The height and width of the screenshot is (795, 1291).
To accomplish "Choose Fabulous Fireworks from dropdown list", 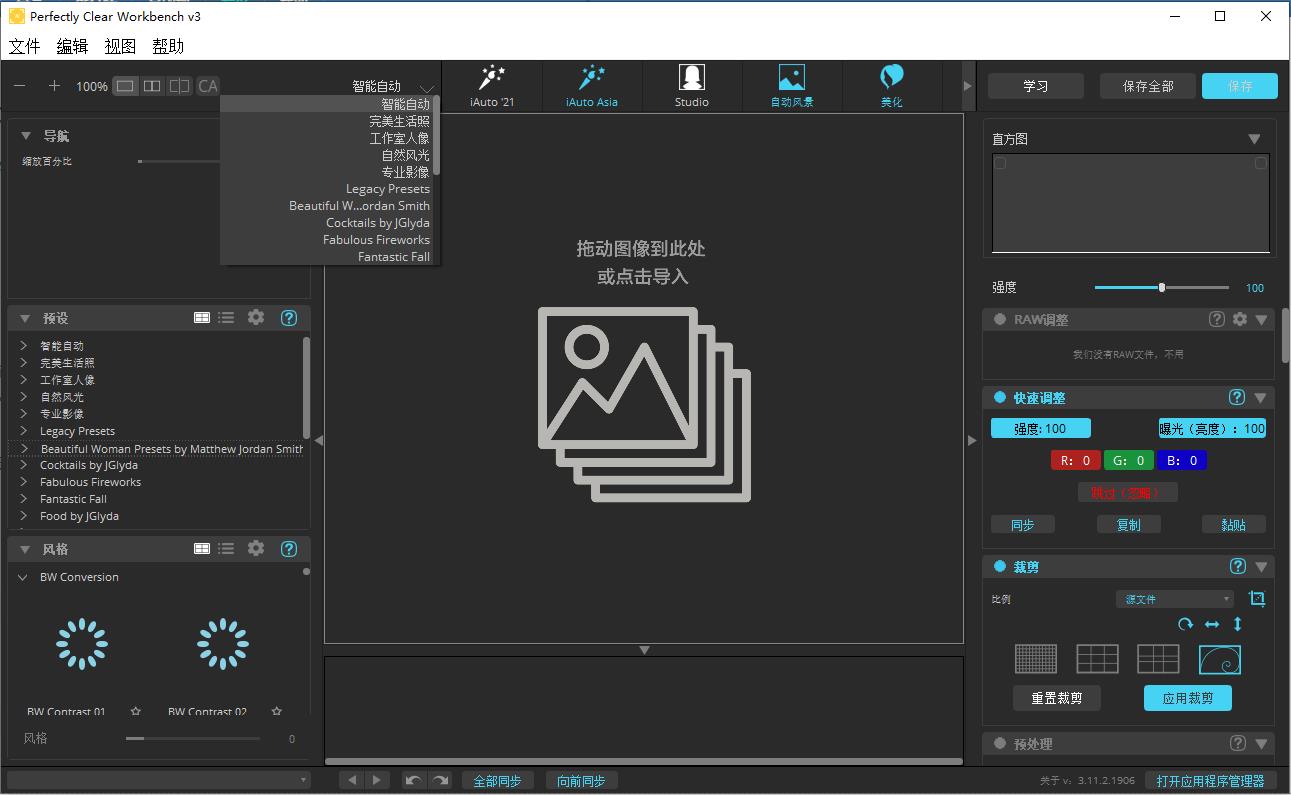I will (376, 240).
